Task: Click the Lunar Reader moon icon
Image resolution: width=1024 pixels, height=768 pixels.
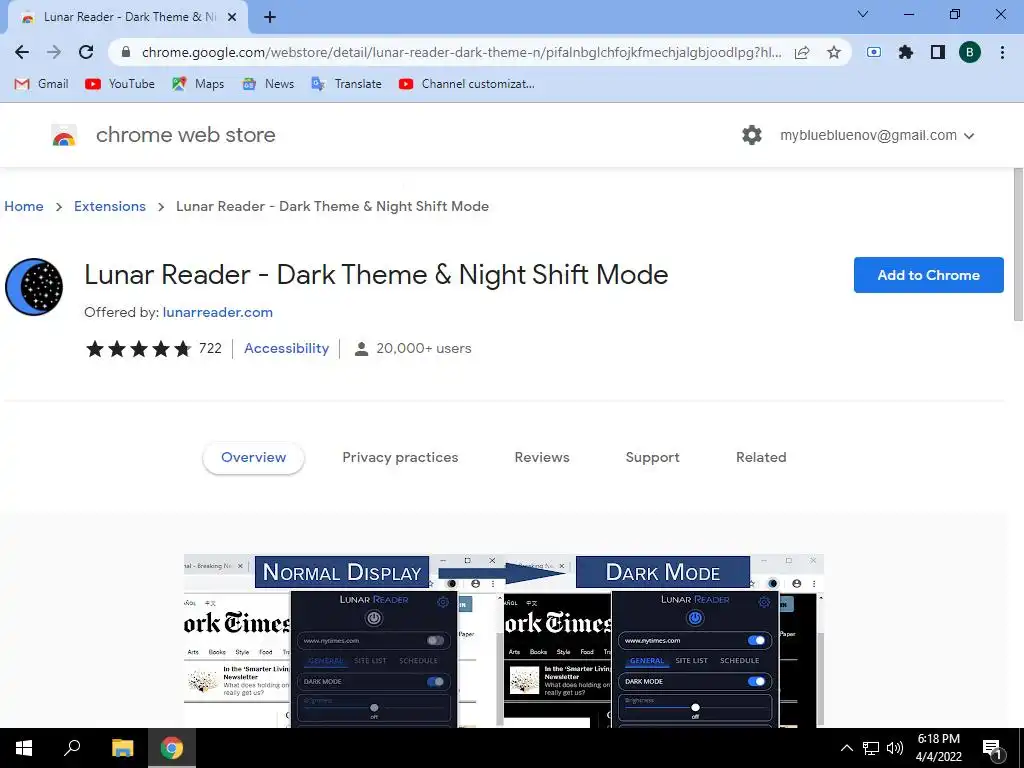Action: (x=34, y=287)
